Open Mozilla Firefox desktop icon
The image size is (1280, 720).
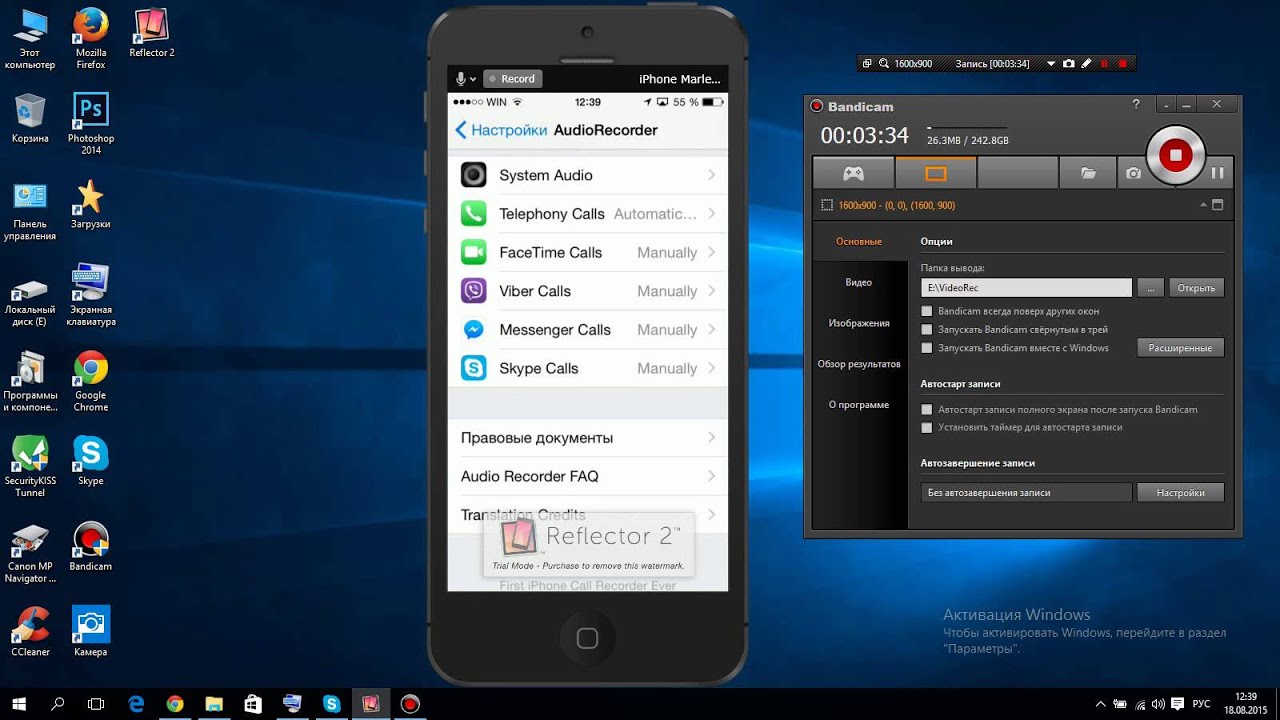[x=91, y=40]
